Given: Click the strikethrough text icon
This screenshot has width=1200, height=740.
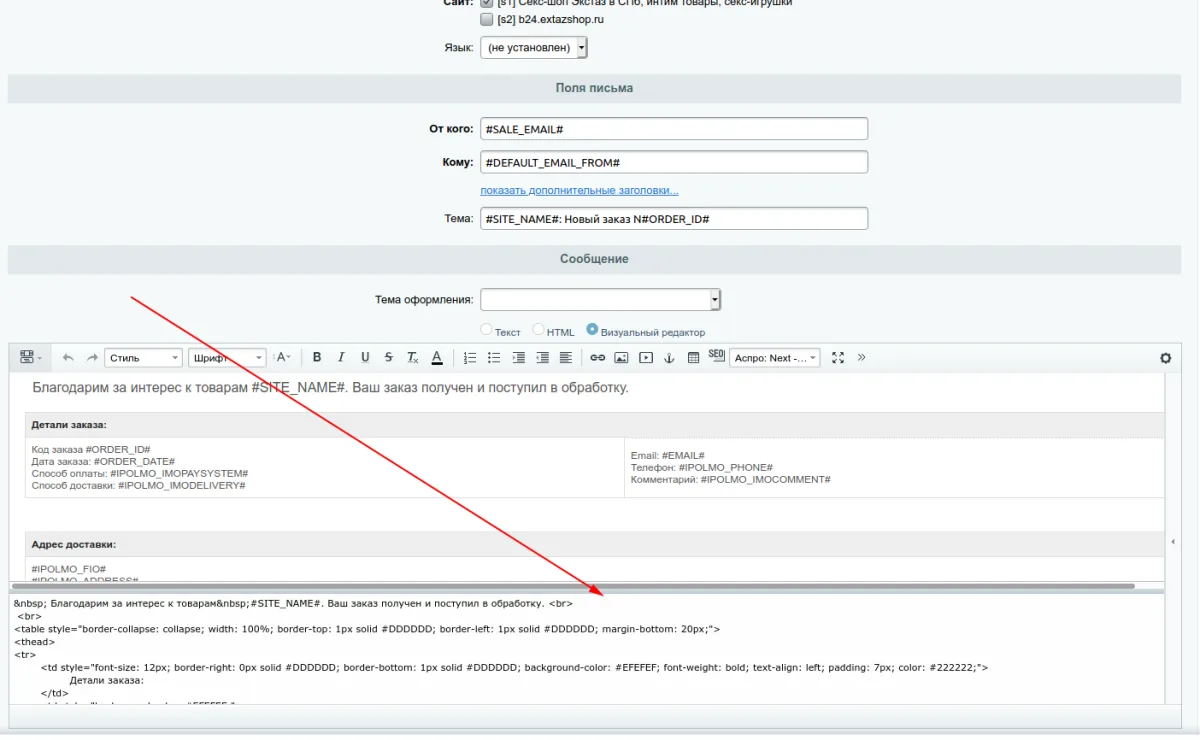Looking at the screenshot, I should (x=389, y=358).
